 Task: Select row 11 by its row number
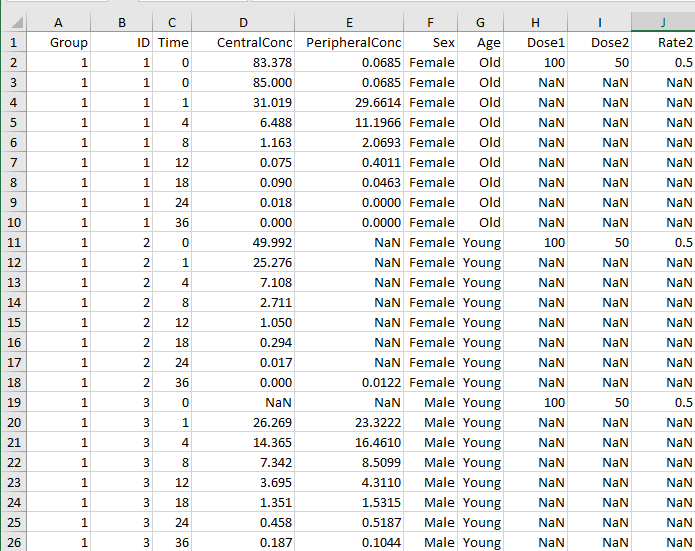point(13,243)
